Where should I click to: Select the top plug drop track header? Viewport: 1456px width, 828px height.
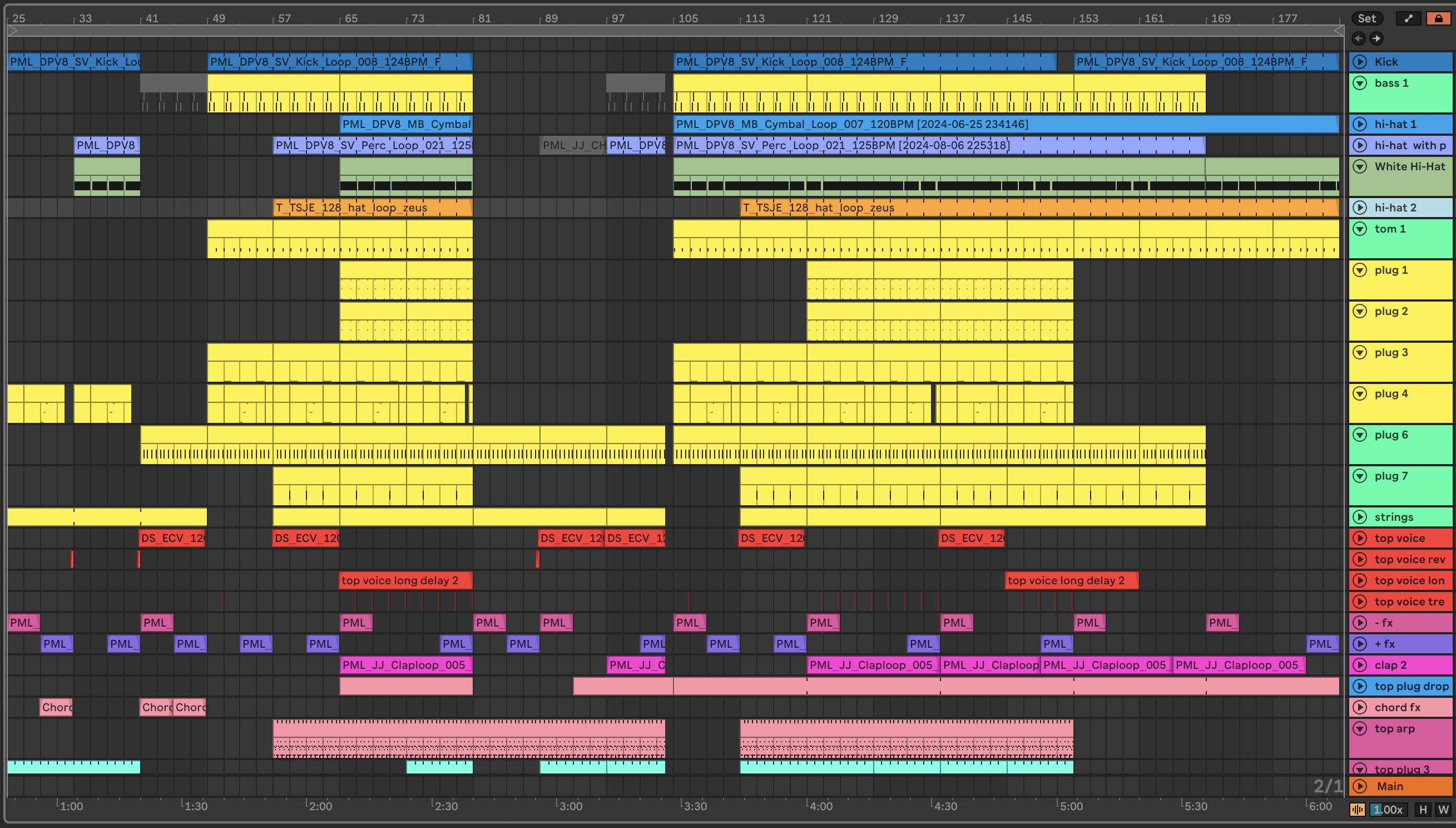click(x=1410, y=687)
